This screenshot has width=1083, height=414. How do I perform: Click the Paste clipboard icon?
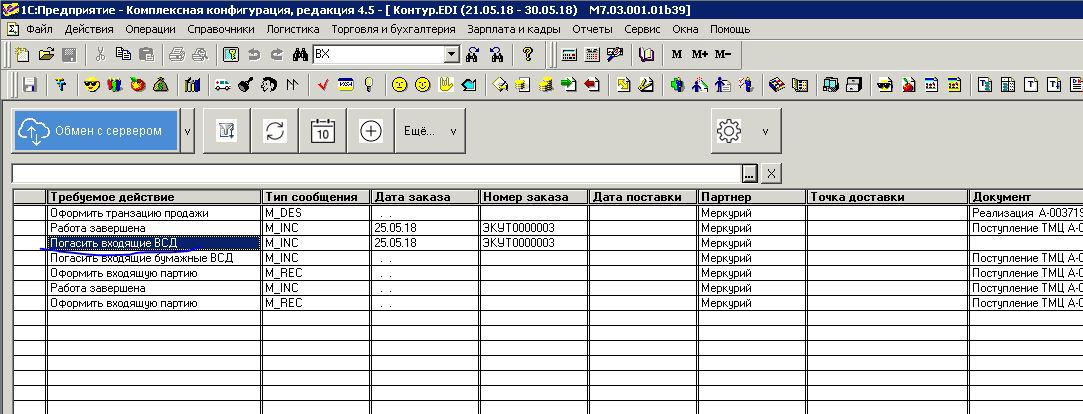(x=146, y=55)
